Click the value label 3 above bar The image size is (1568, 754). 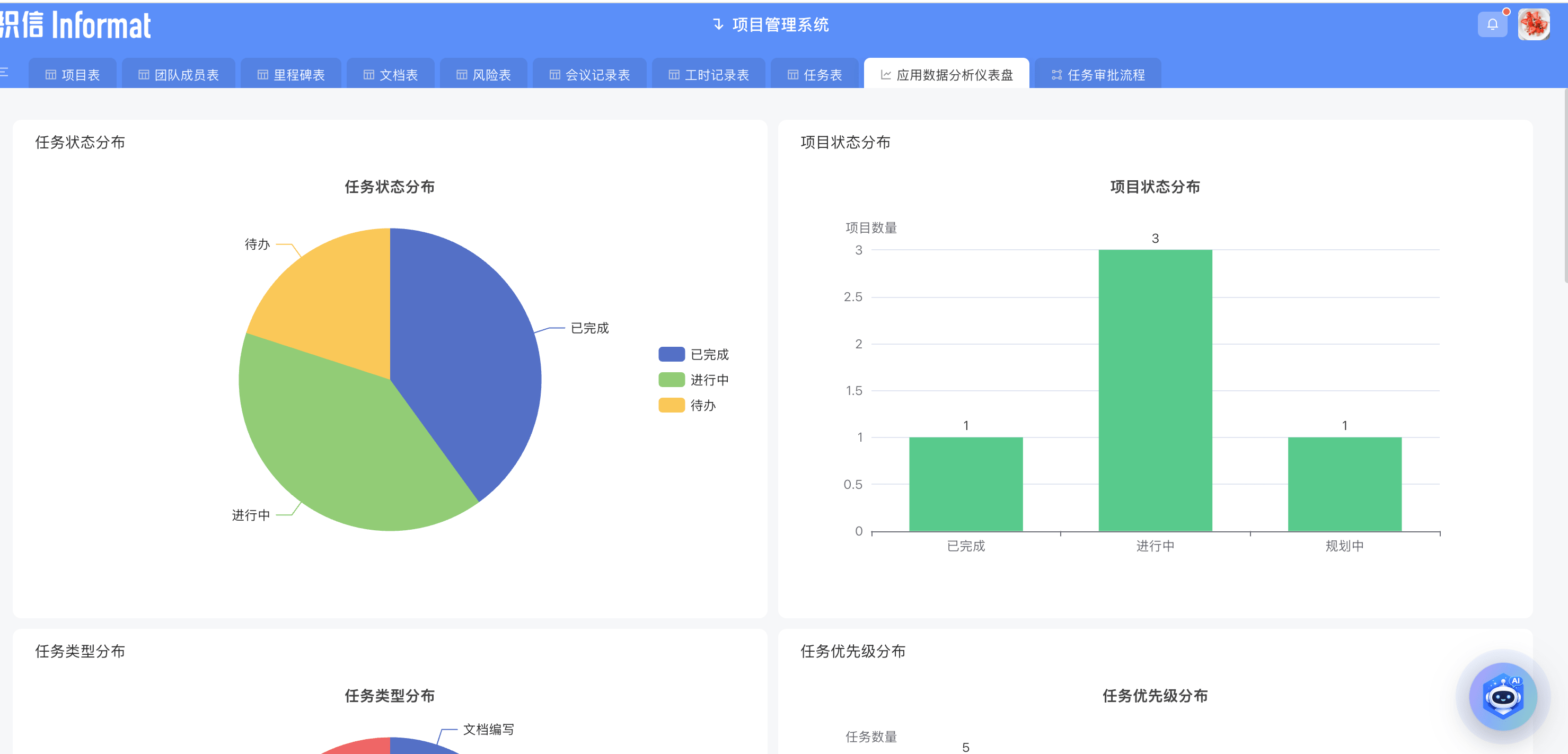pyautogui.click(x=1155, y=238)
